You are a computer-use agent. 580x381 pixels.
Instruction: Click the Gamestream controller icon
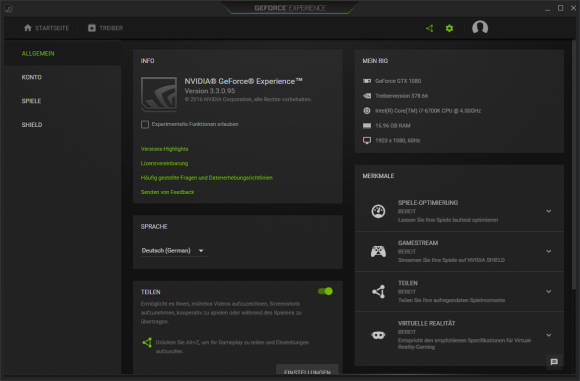(x=378, y=252)
